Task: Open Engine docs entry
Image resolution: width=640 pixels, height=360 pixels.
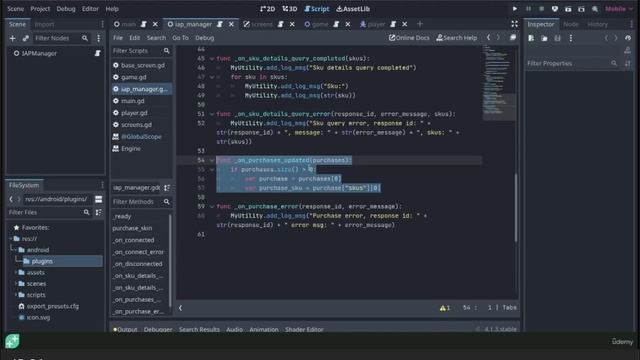Action: coord(131,149)
